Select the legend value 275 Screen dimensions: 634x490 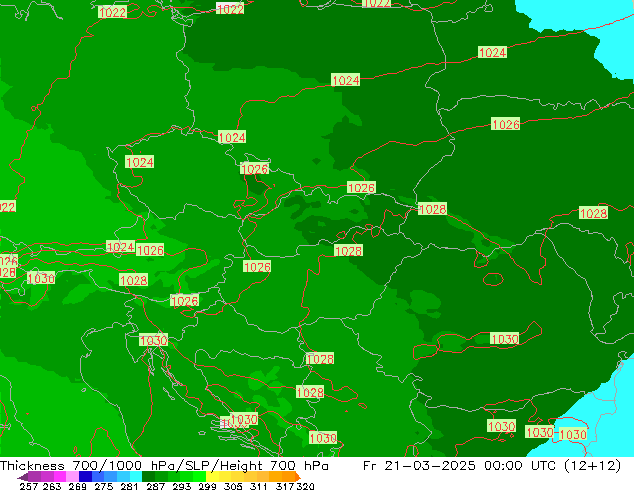coord(104,486)
